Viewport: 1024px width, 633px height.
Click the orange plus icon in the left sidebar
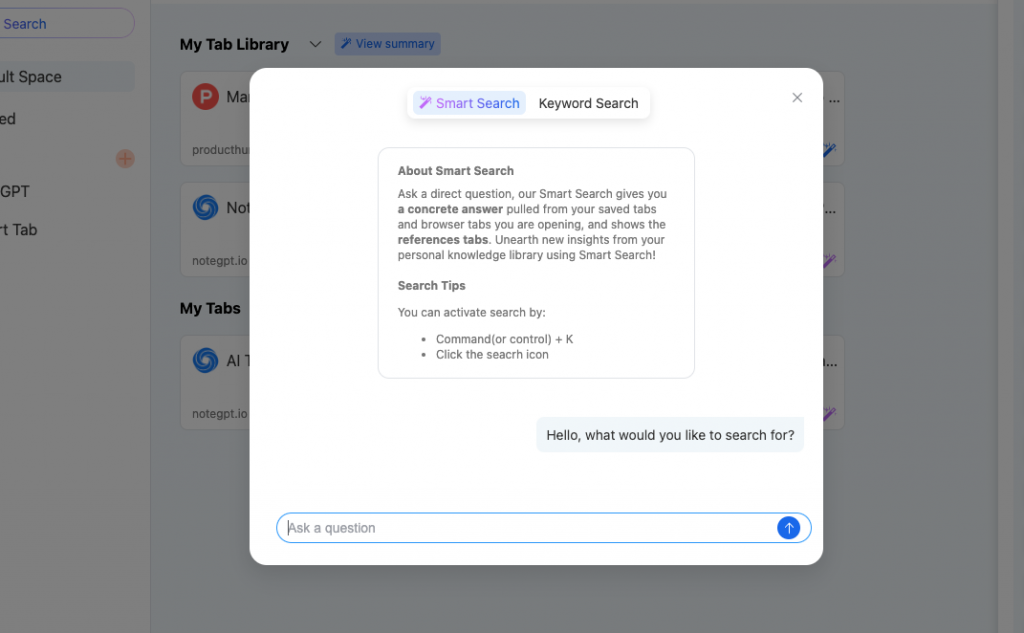click(x=124, y=158)
